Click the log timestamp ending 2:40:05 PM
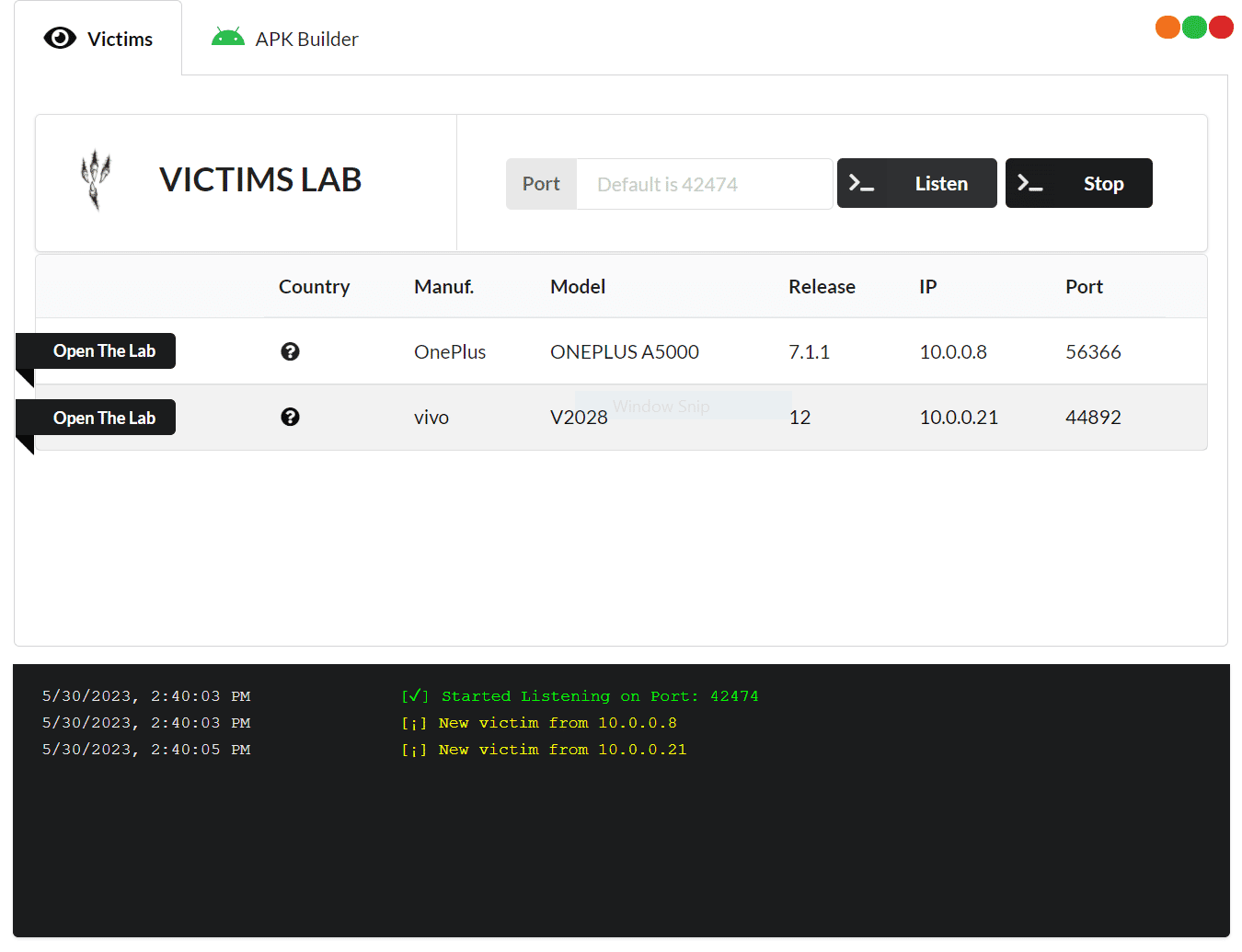Image resolution: width=1242 pixels, height=952 pixels. pos(146,750)
